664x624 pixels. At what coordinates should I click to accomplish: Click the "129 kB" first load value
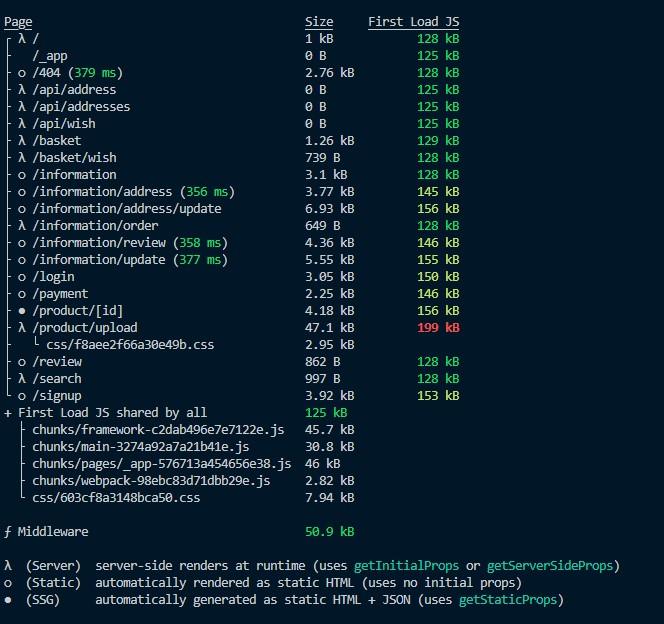(x=438, y=141)
